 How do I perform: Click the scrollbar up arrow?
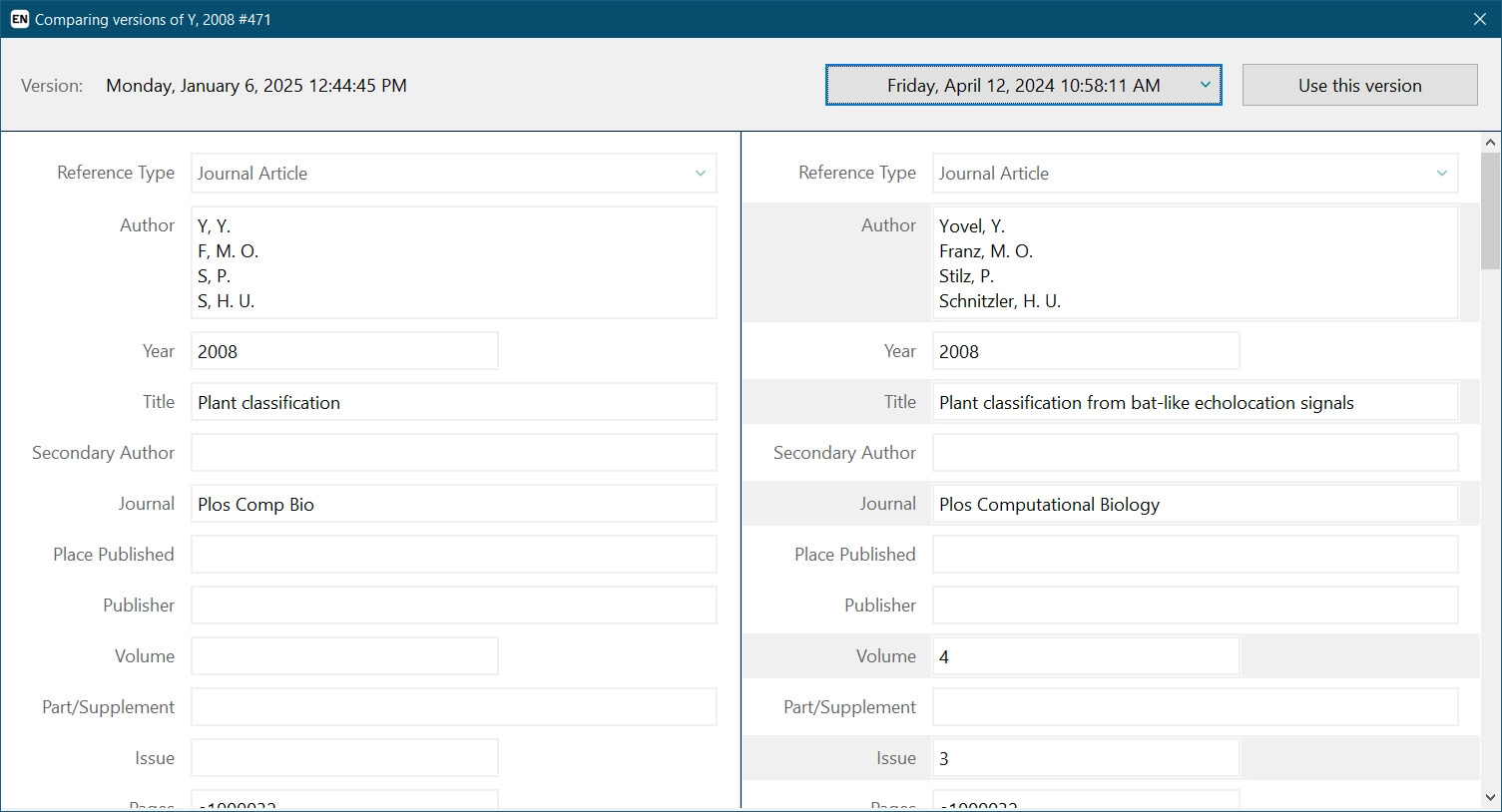click(1491, 143)
